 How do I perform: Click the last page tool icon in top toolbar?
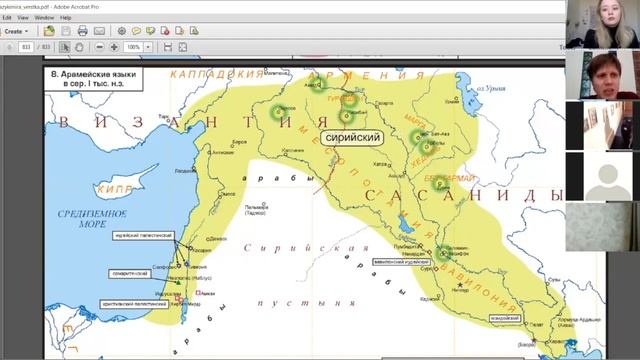coord(194,31)
